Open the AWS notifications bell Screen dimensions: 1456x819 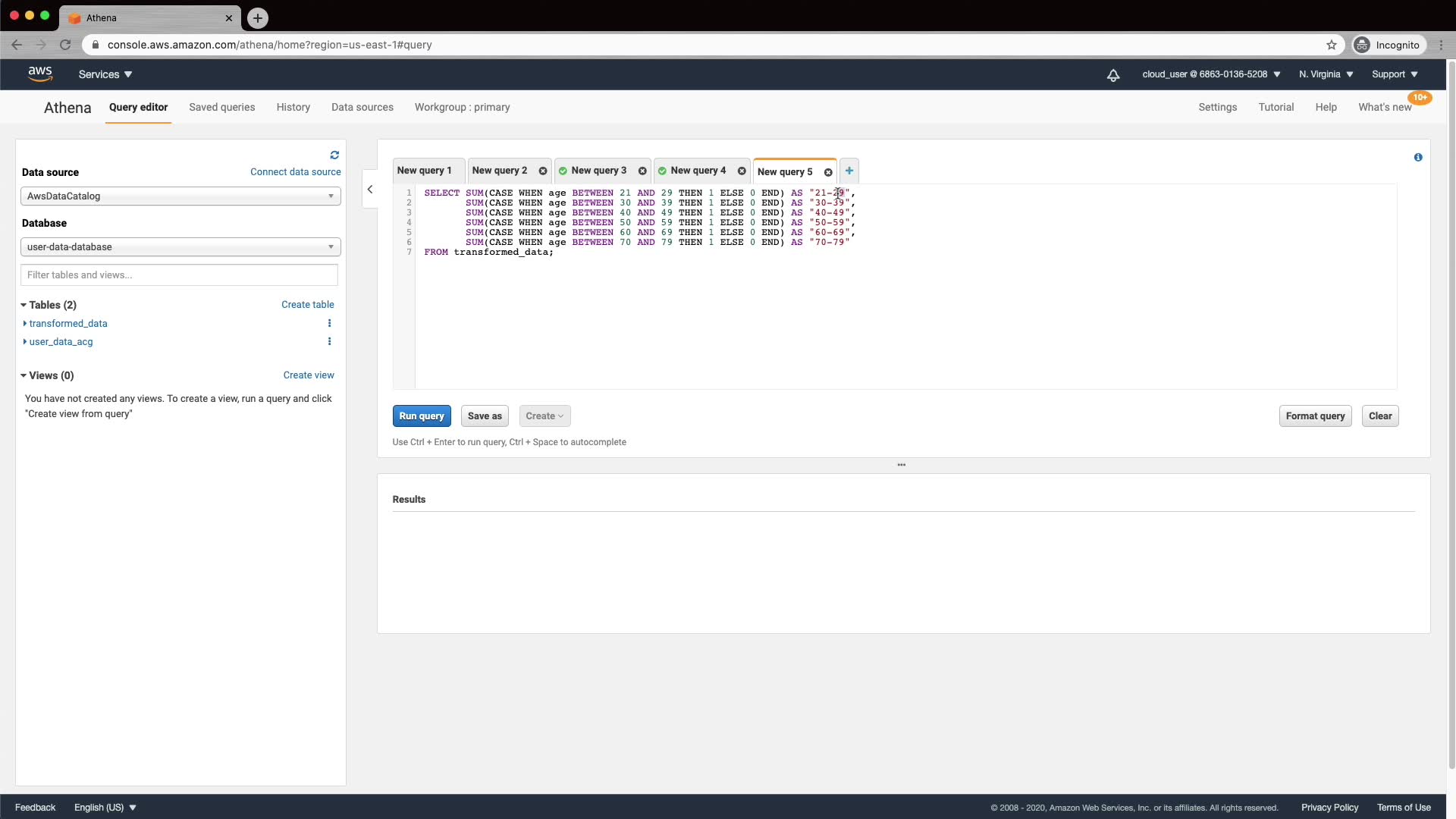[x=1113, y=75]
